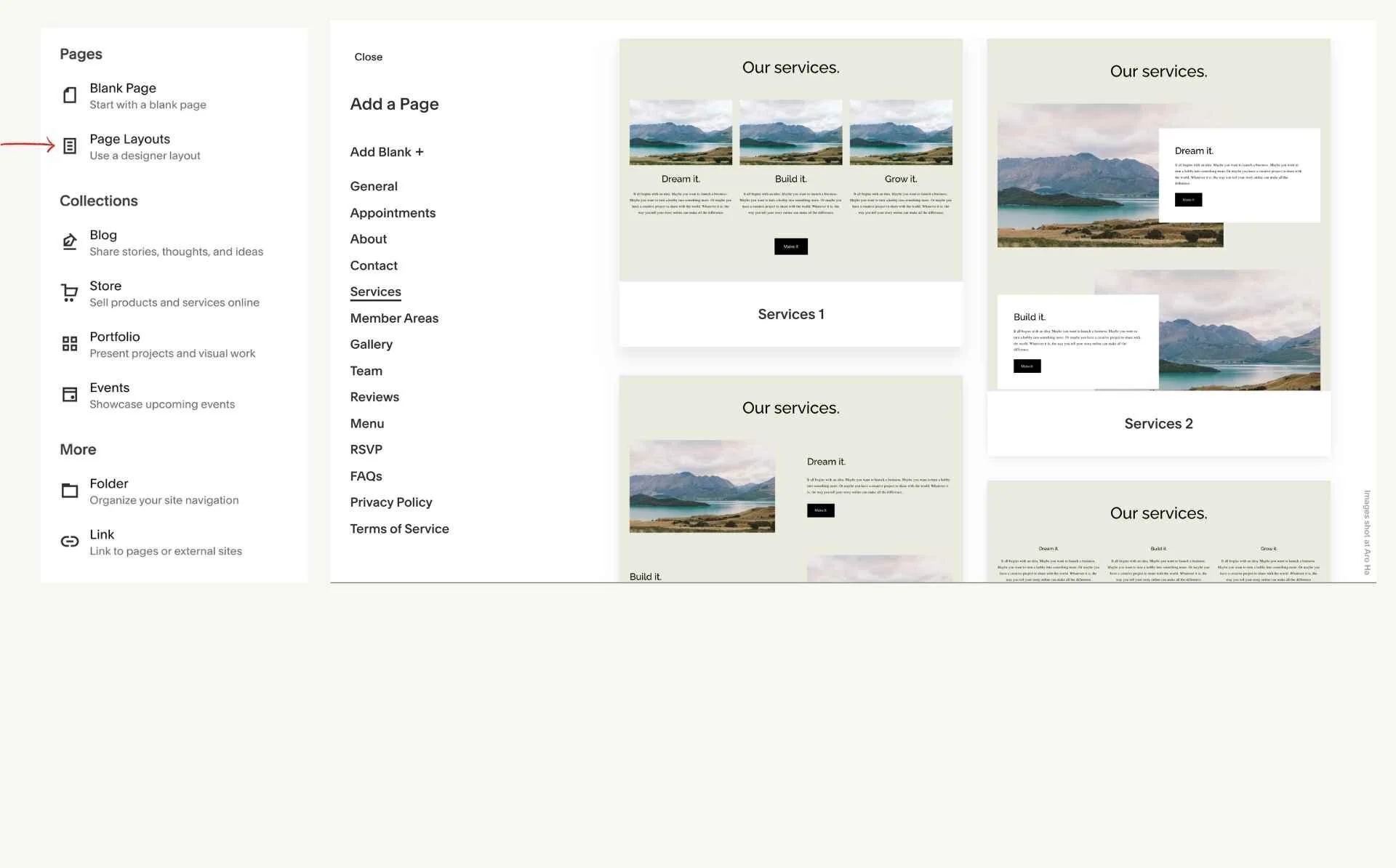
Task: Open the About layouts category
Action: [x=369, y=239]
